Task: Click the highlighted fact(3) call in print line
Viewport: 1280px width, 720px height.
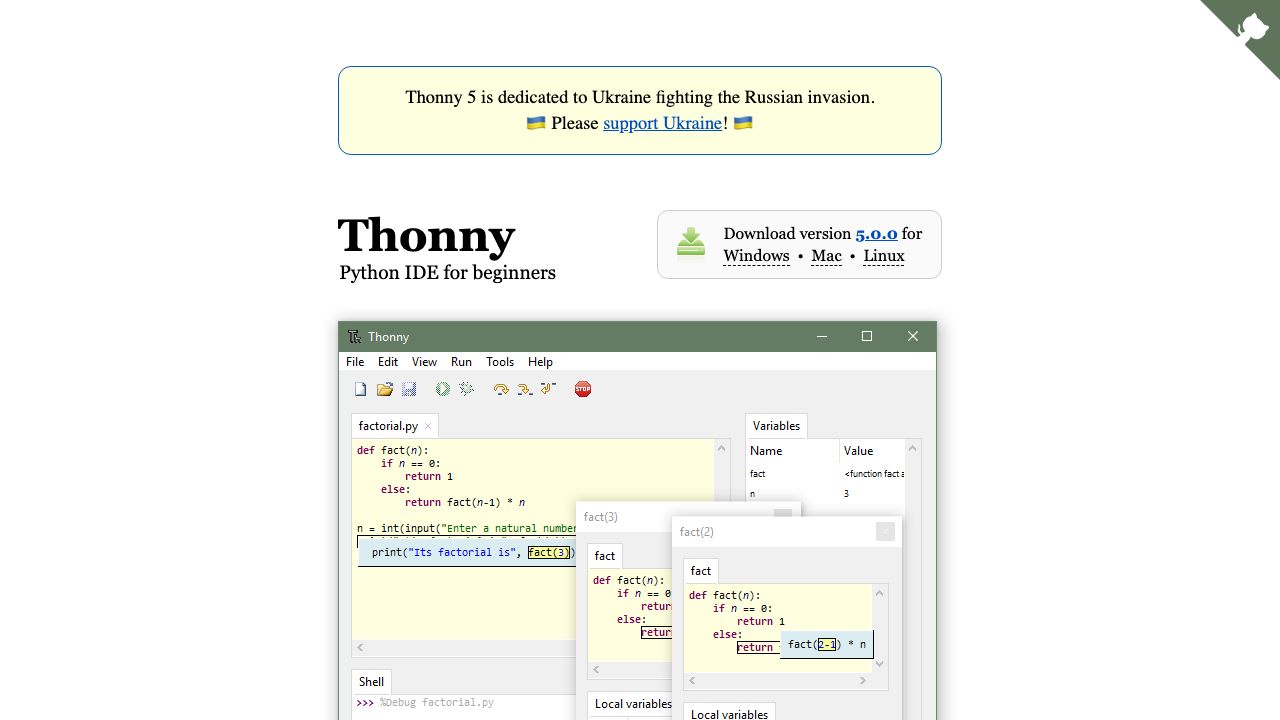Action: point(548,553)
